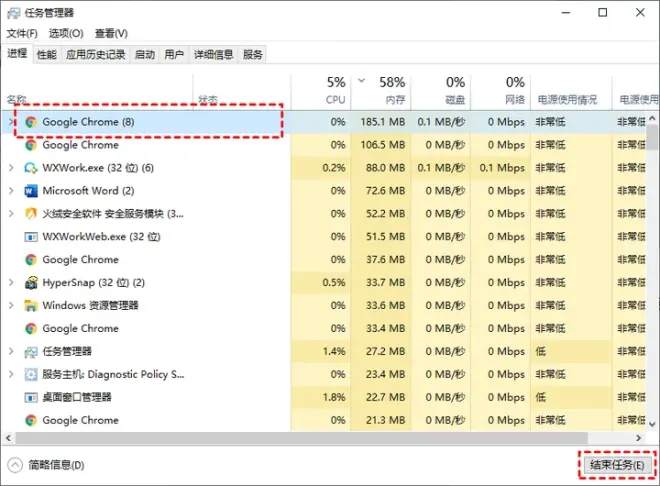
Task: Sort by the 名称 column header
Action: click(x=97, y=91)
